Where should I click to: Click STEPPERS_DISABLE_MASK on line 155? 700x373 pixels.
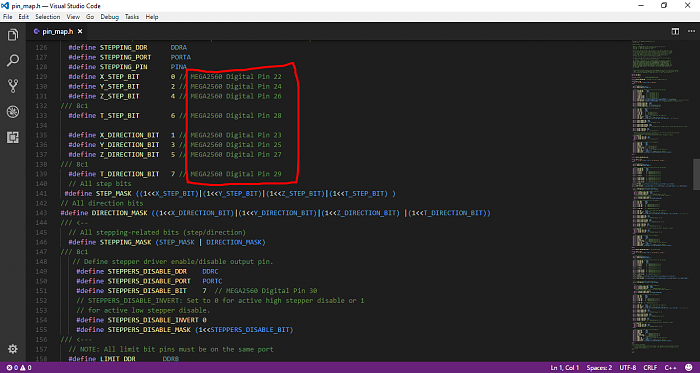149,330
